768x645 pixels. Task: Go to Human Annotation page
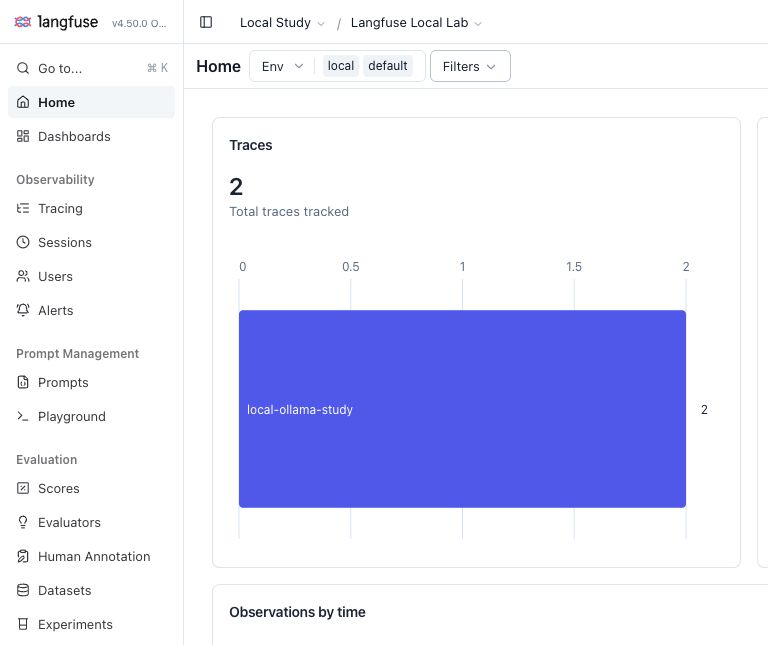[92, 557]
